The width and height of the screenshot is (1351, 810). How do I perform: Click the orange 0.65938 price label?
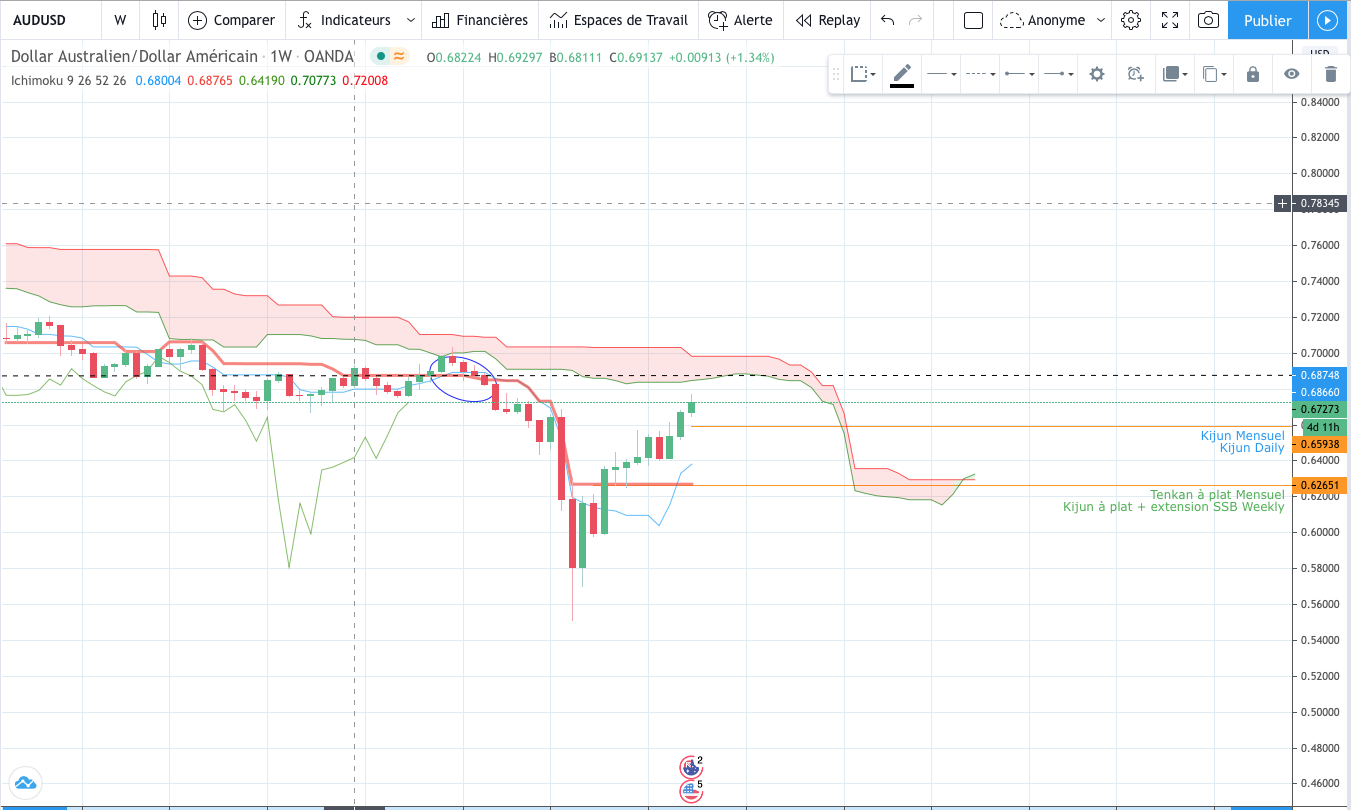tap(1320, 443)
